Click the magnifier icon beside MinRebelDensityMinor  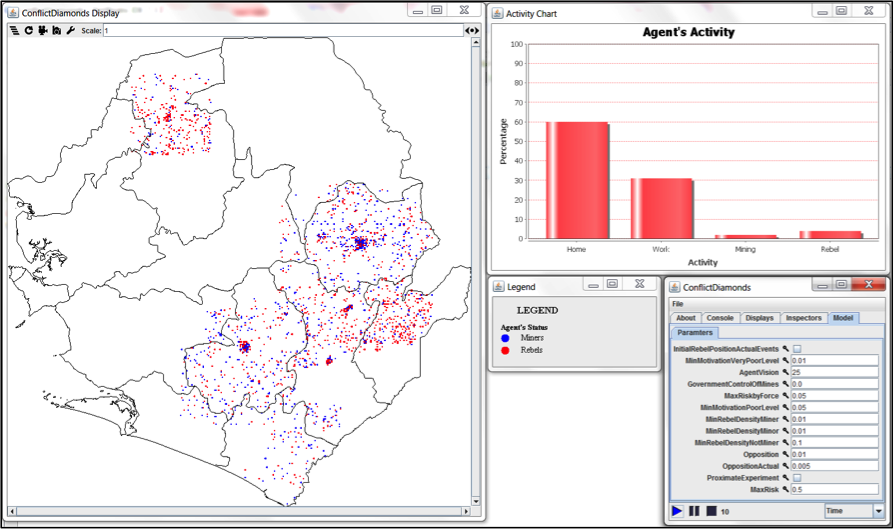coord(785,431)
